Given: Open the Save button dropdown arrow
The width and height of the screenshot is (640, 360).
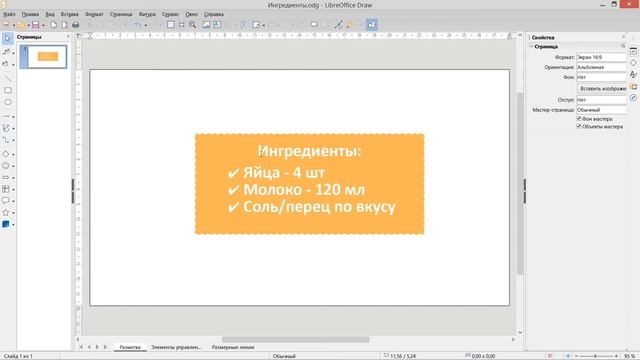Looking at the screenshot, I should [x=43, y=25].
